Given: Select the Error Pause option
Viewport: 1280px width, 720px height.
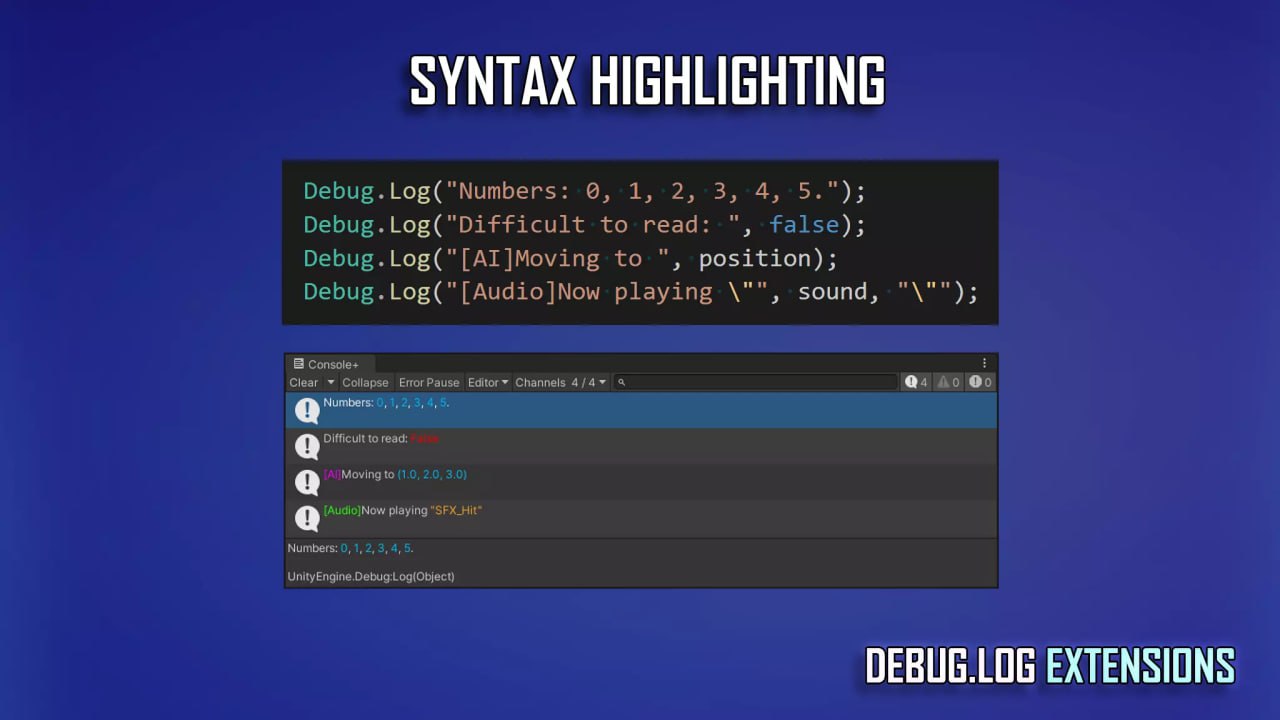Looking at the screenshot, I should pyautogui.click(x=429, y=382).
